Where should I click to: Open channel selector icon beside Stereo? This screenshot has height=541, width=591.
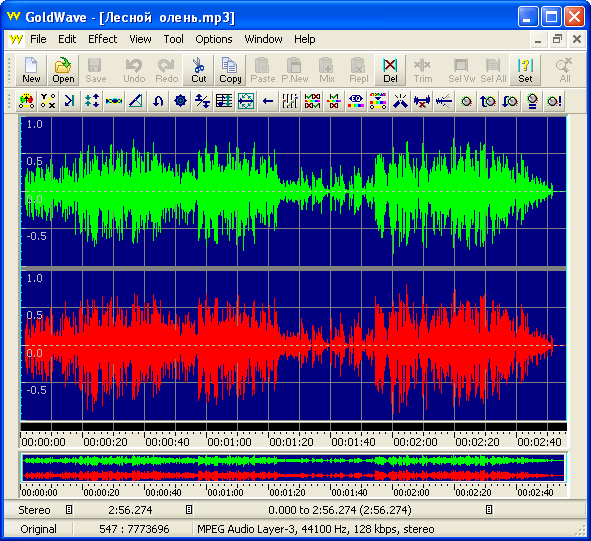[69, 510]
